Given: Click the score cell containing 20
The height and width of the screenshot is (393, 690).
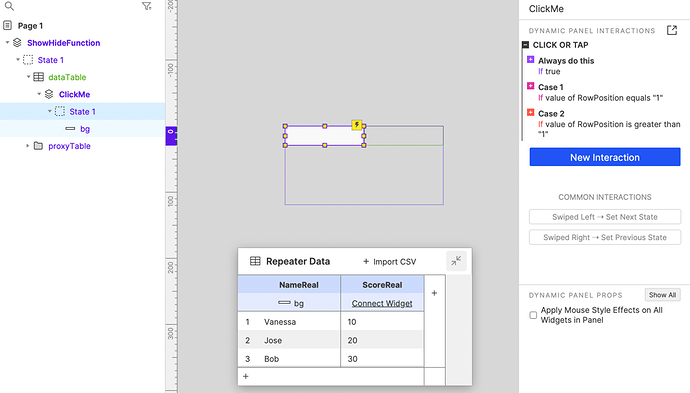Looking at the screenshot, I should click(382, 340).
